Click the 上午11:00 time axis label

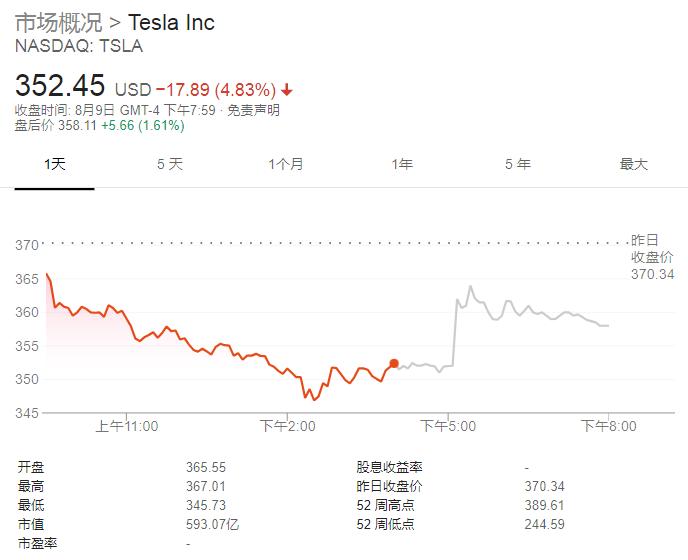(x=127, y=426)
